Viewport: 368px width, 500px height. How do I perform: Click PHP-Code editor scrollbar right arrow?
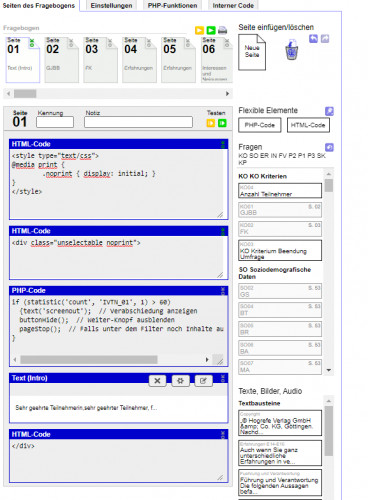[x=207, y=360]
